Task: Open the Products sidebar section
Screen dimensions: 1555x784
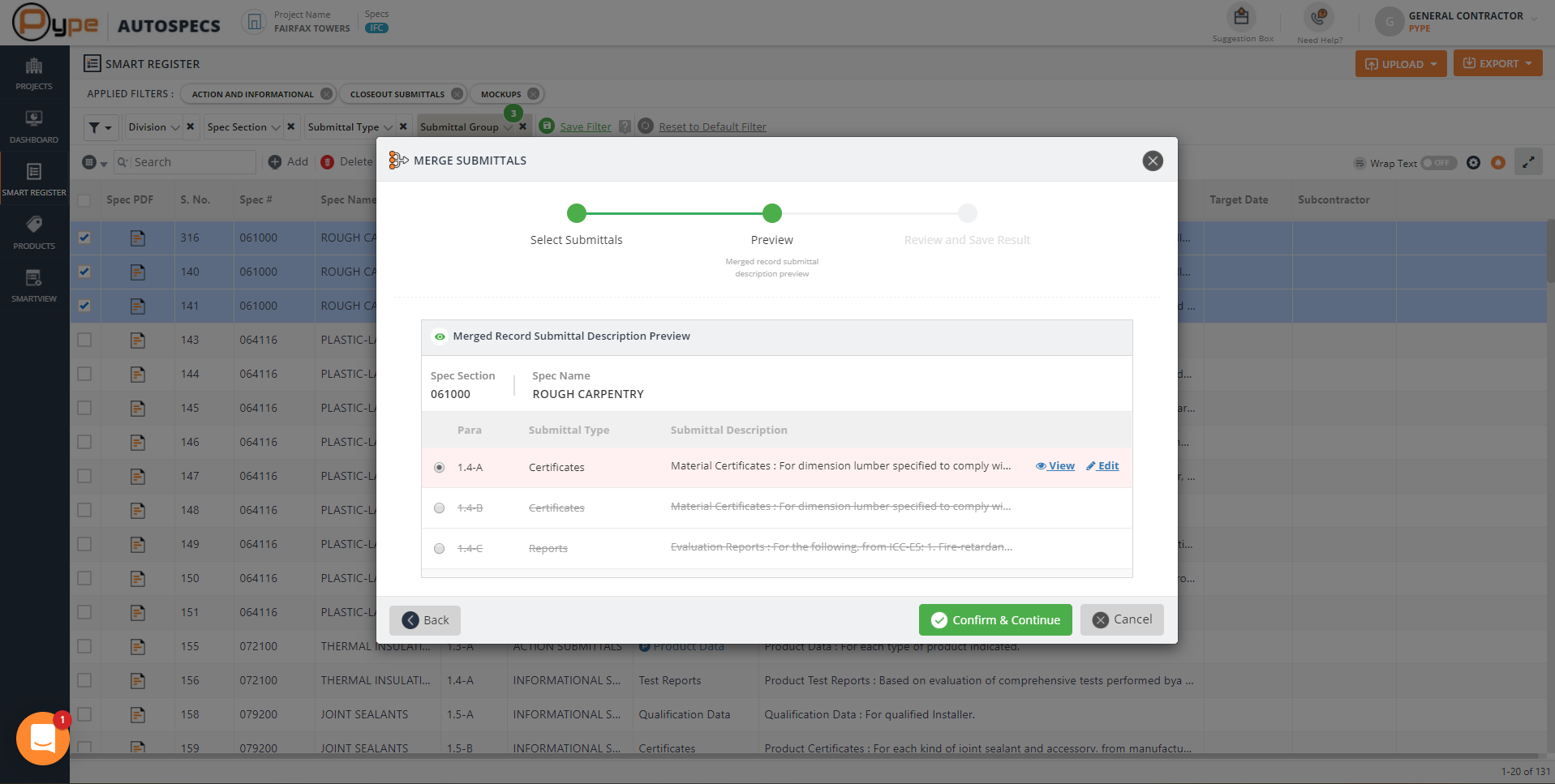Action: pos(34,233)
